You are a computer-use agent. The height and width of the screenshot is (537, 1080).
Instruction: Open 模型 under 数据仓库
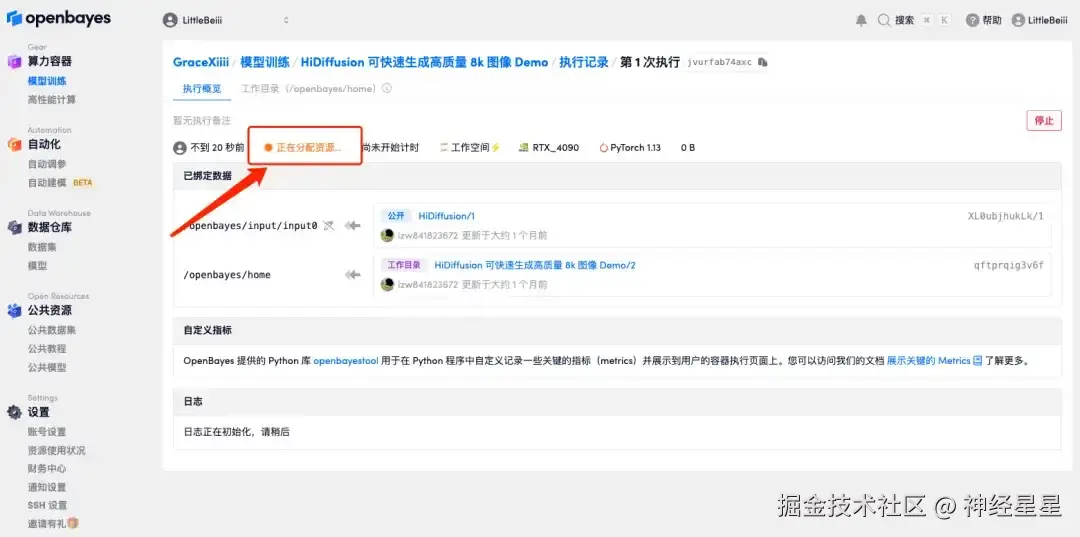38,266
